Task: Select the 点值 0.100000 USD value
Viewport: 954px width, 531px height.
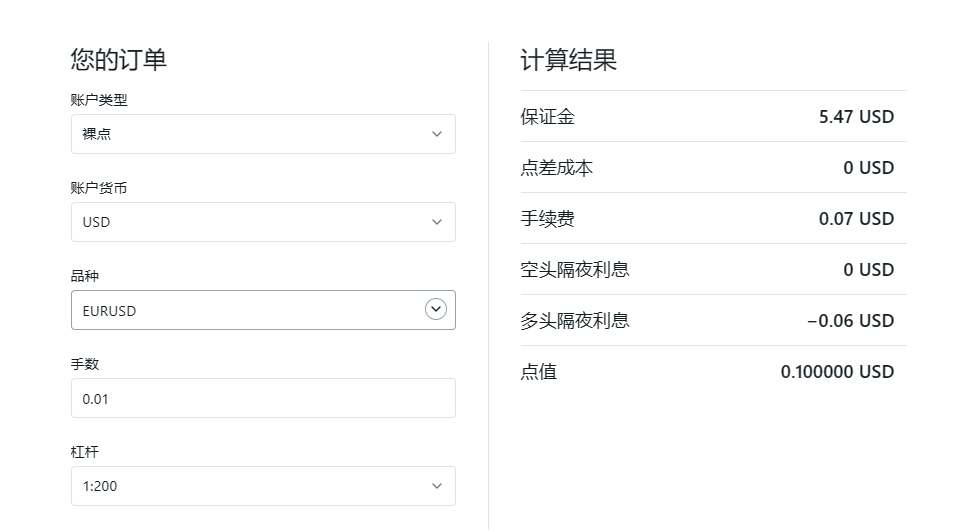Action: (837, 372)
